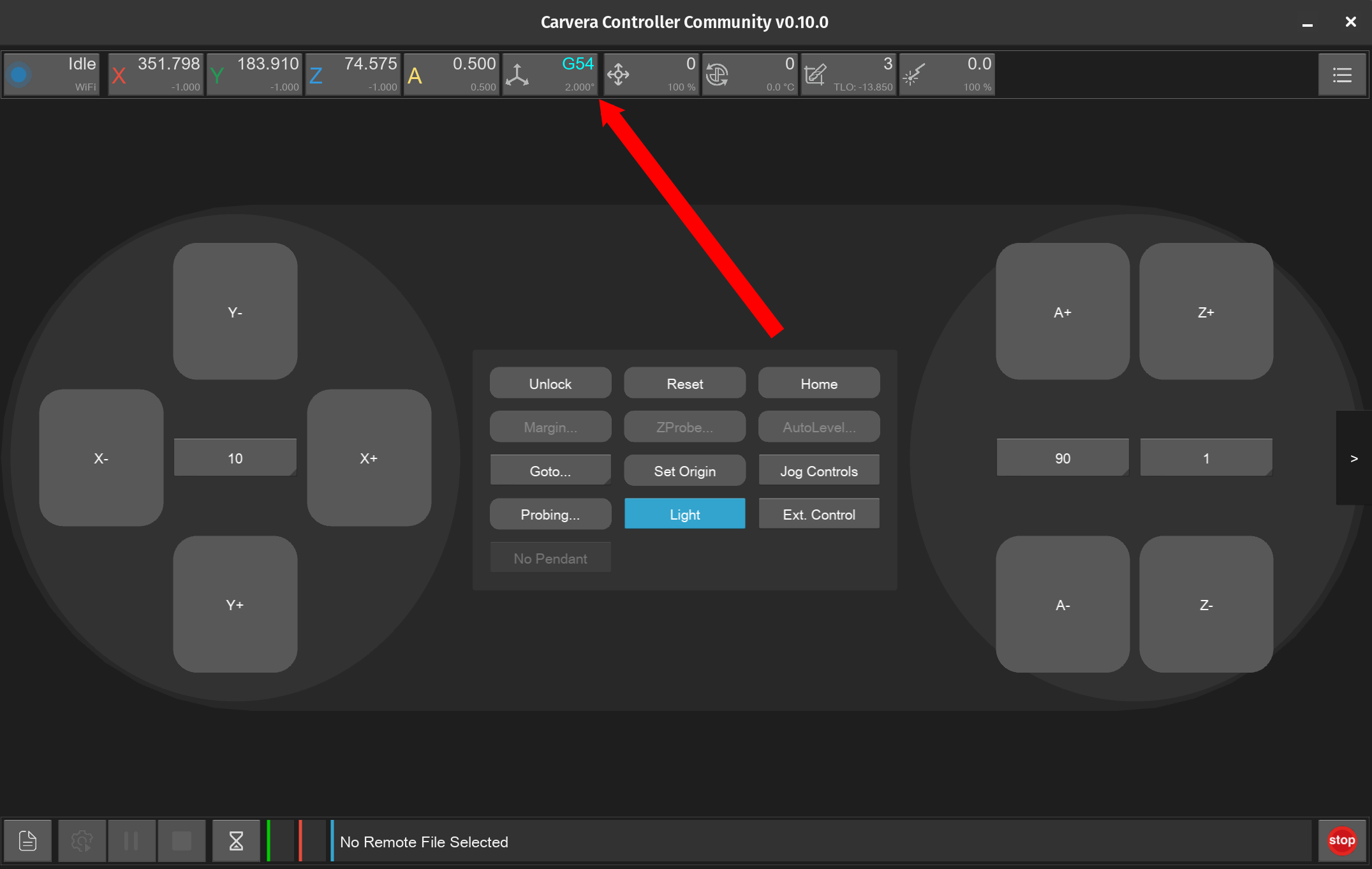
Task: Open the hamburger menu in top right
Action: pyautogui.click(x=1342, y=75)
